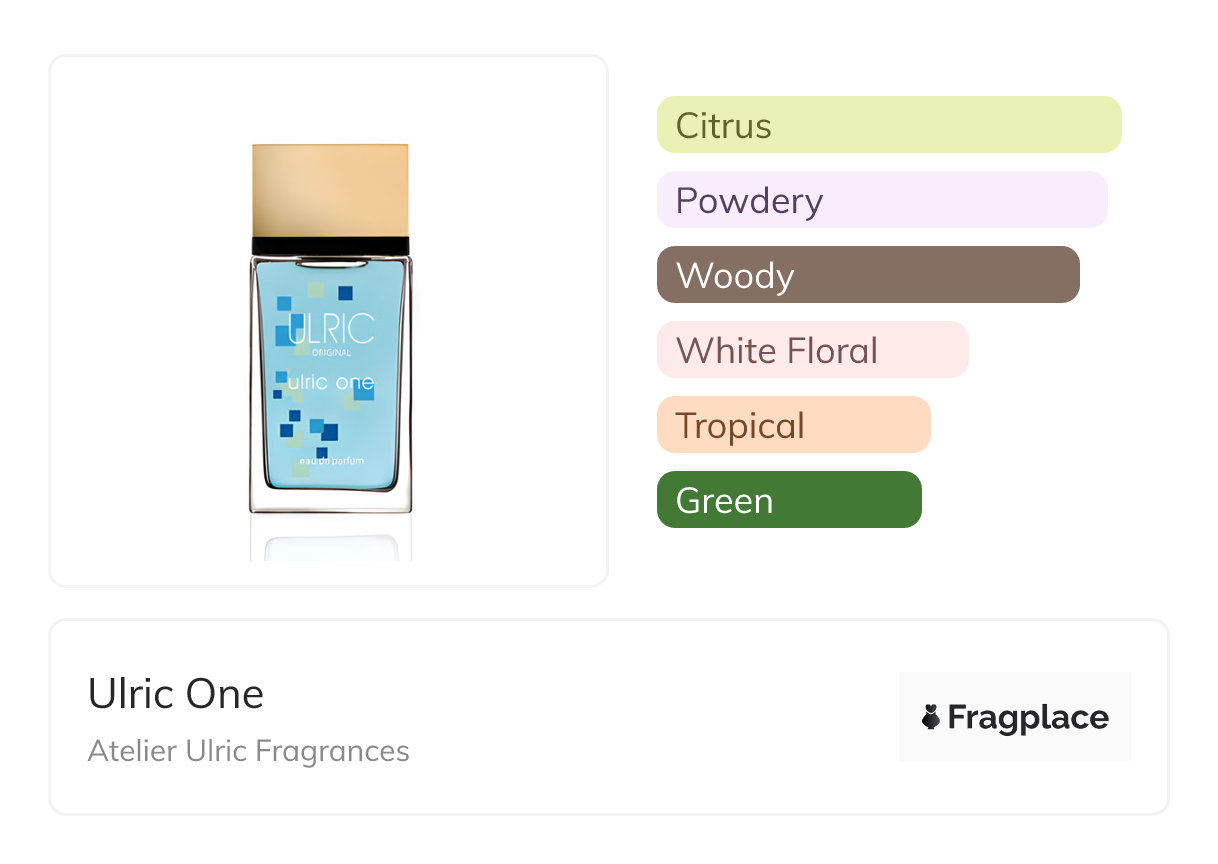Click the gold cap of the bottle
Screen dimensions: 1218x864
pyautogui.click(x=330, y=190)
